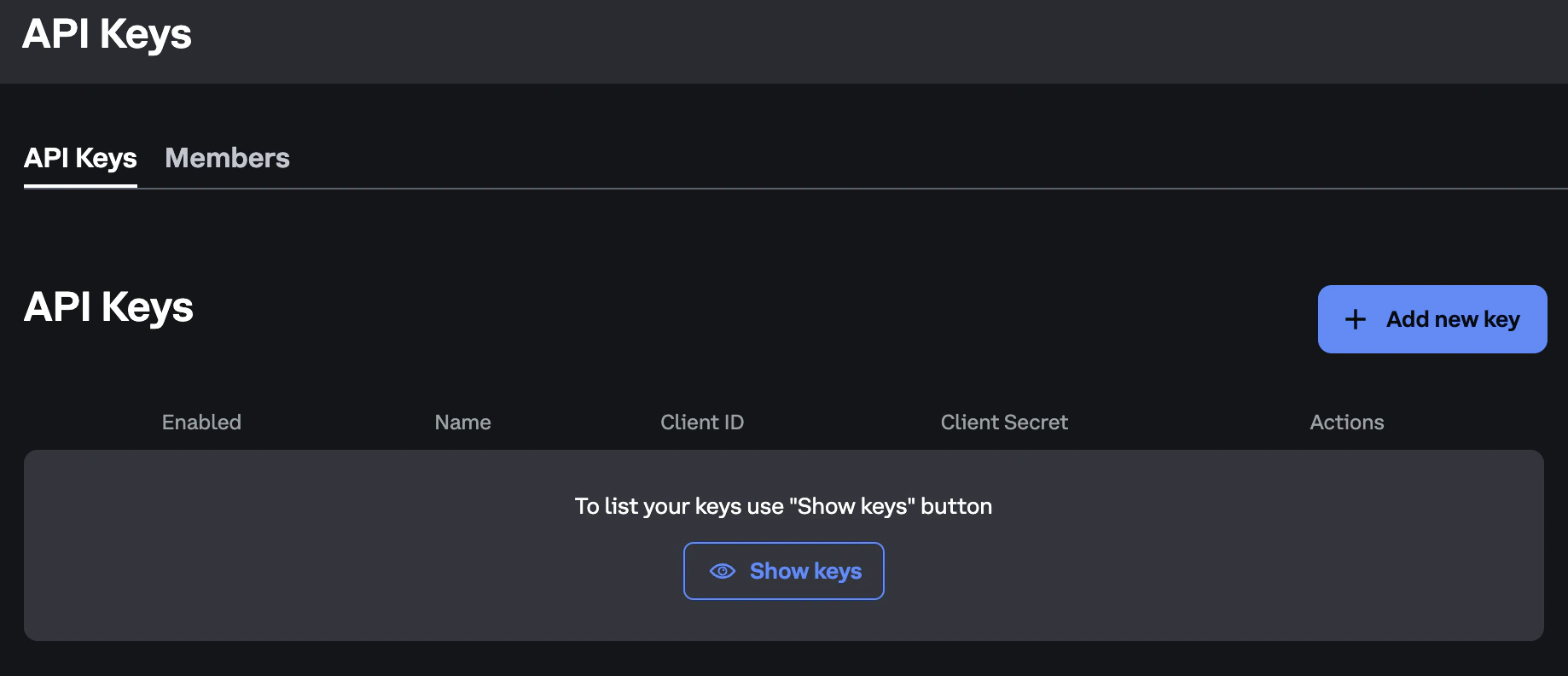Click the API Keys page title
1568x676 pixels.
pyautogui.click(x=107, y=33)
